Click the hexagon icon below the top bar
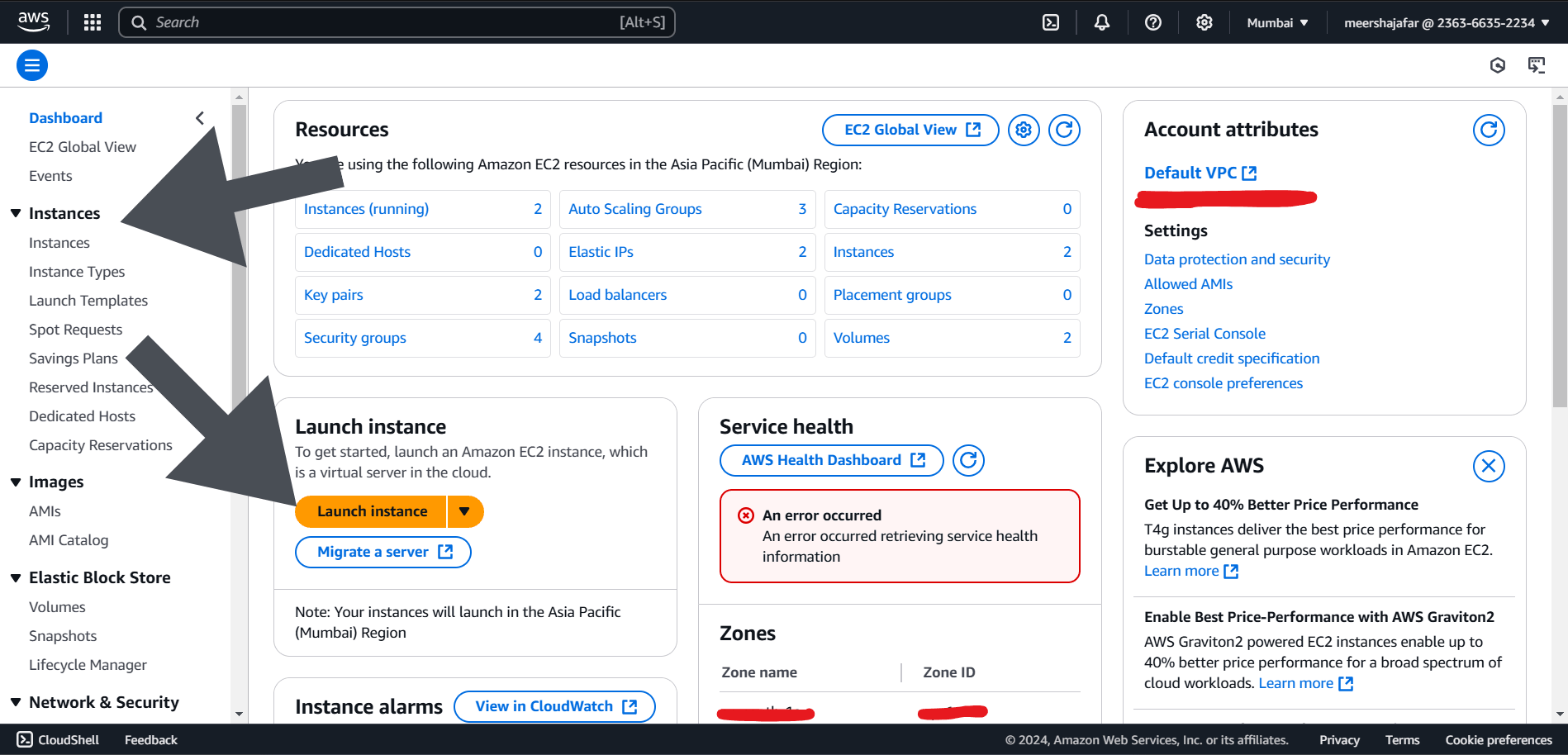Screen dimensions: 1568x755 [1498, 65]
